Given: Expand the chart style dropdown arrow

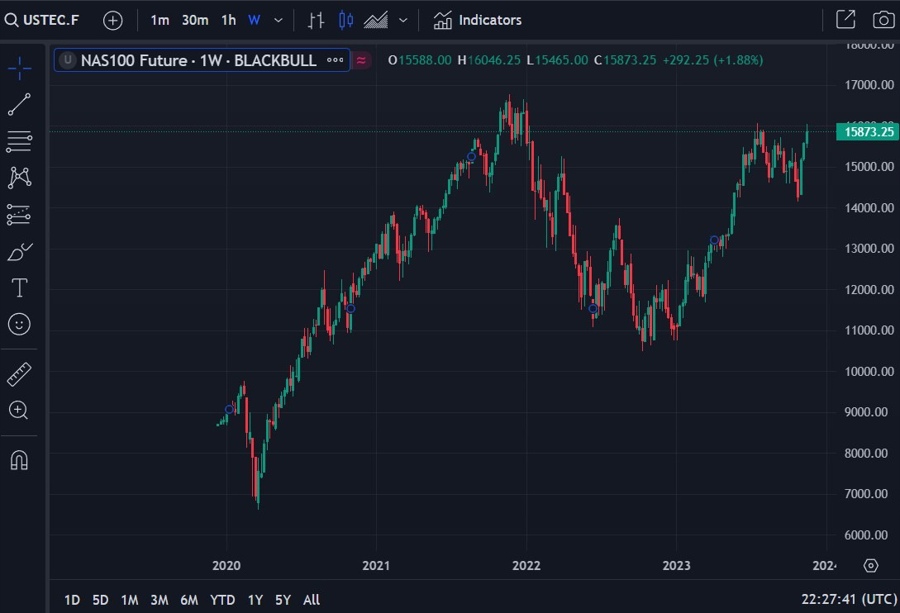Looking at the screenshot, I should point(403,21).
